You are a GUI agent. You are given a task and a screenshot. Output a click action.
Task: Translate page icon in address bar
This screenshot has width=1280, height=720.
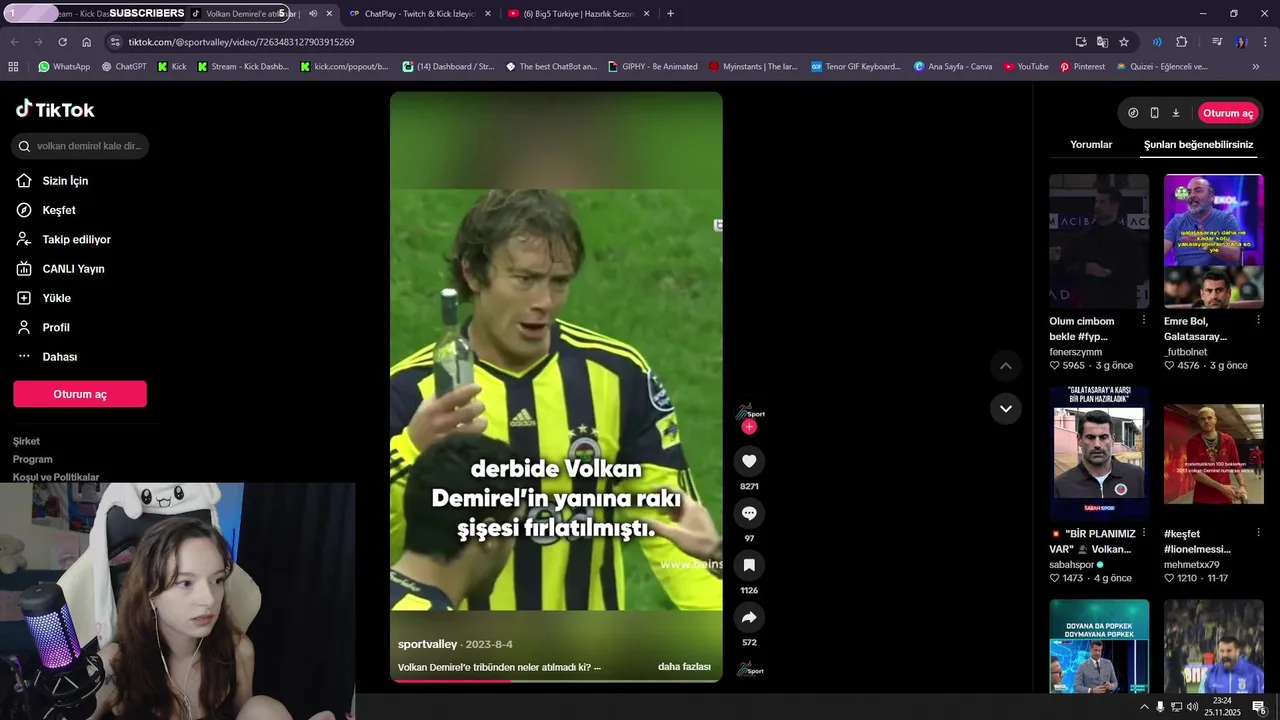[x=1102, y=42]
